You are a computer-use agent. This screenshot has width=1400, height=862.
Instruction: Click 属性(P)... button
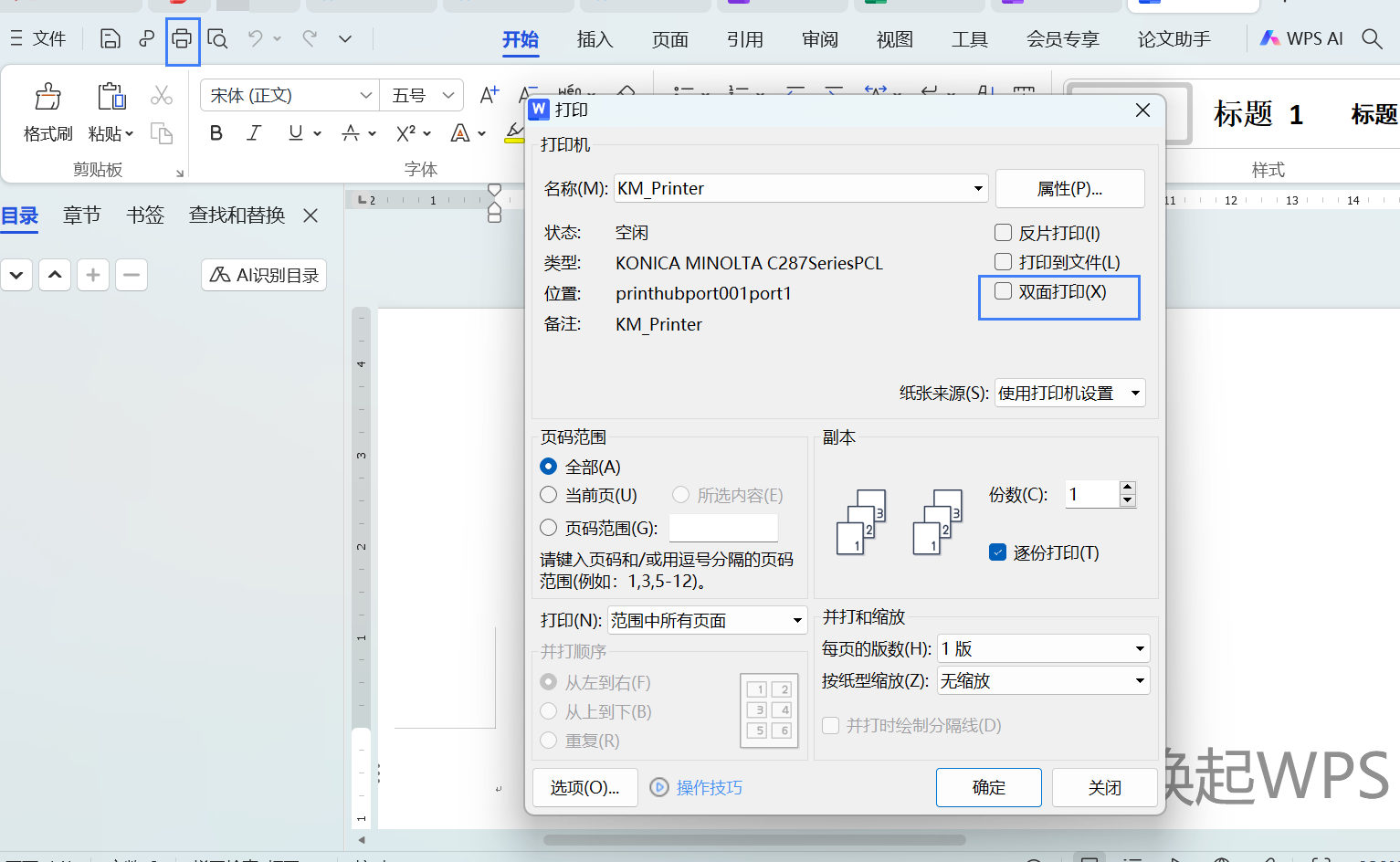click(1069, 189)
